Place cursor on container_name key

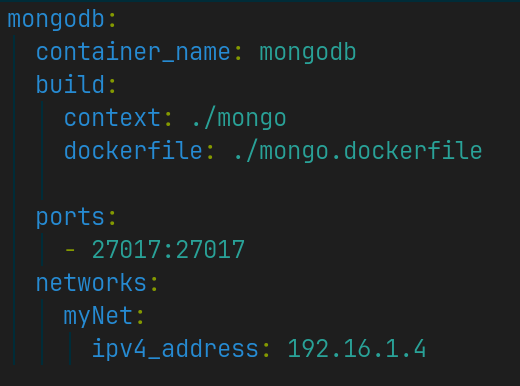[133, 52]
